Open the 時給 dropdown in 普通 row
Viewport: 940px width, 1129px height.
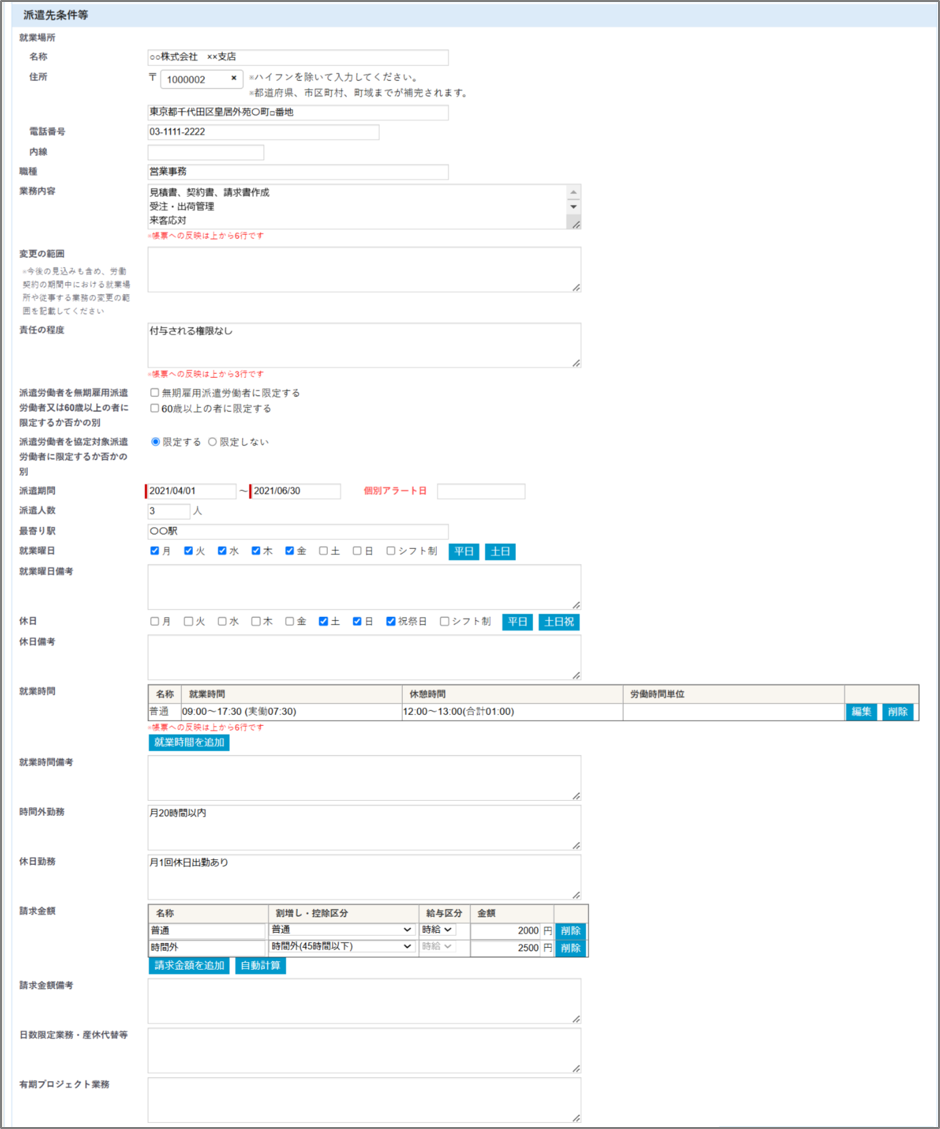[x=438, y=930]
